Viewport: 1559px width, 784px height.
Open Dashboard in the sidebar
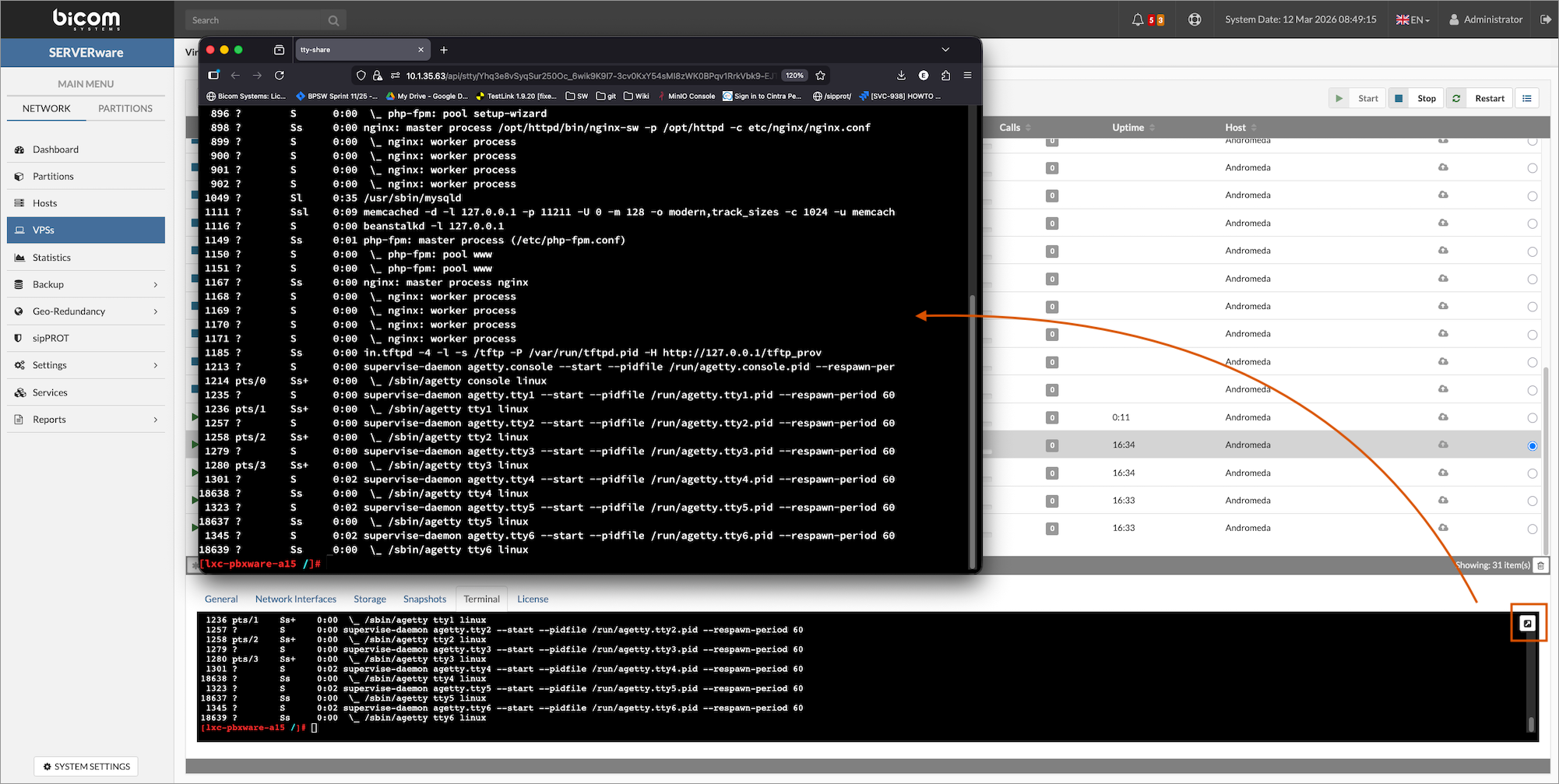pyautogui.click(x=86, y=149)
